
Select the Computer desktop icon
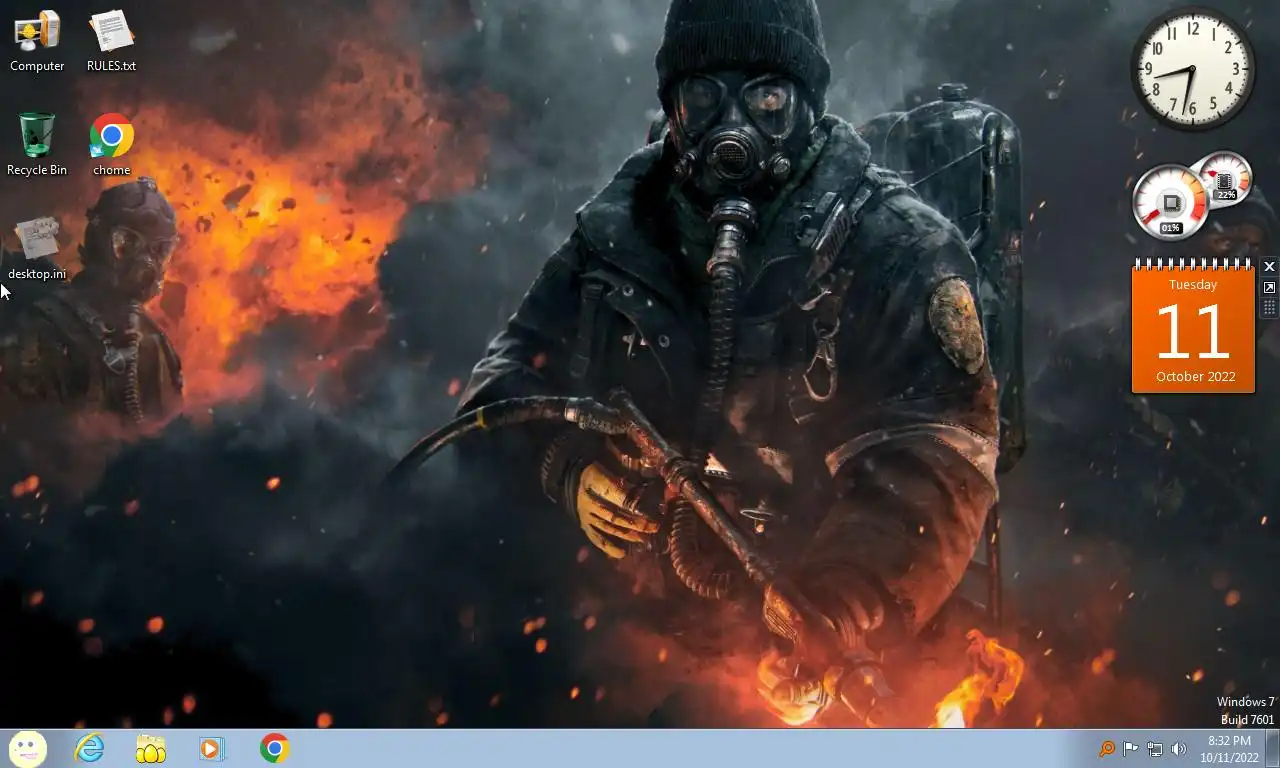click(x=37, y=42)
